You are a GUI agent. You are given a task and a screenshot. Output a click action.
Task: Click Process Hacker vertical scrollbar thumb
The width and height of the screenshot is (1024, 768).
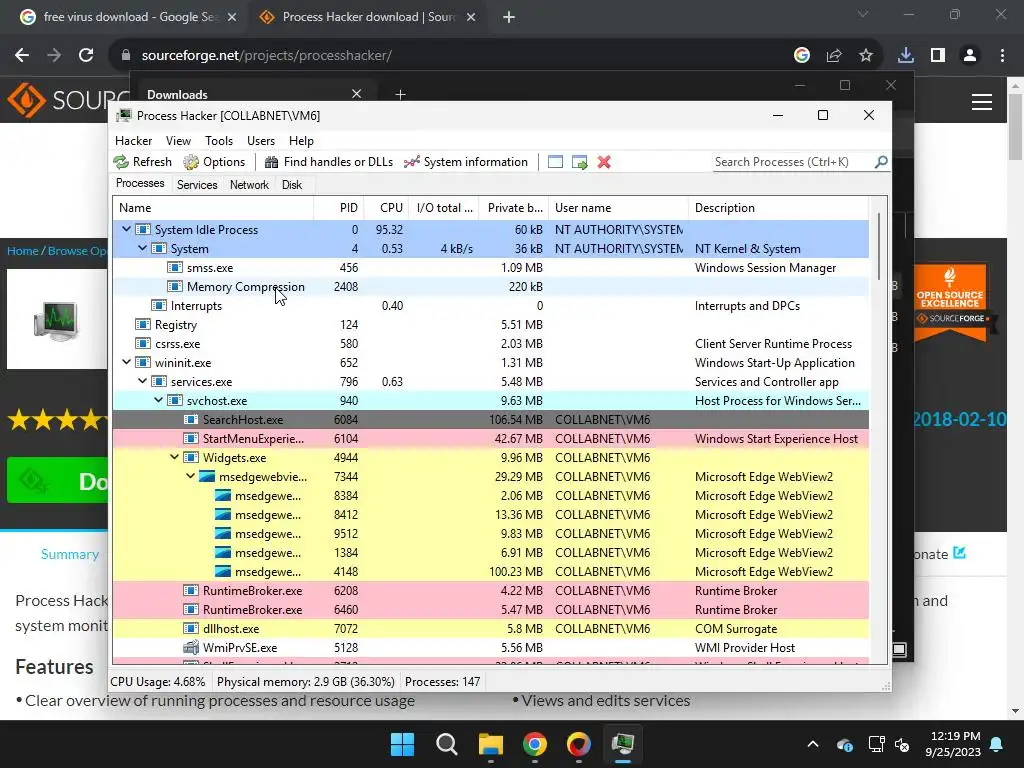(x=880, y=246)
